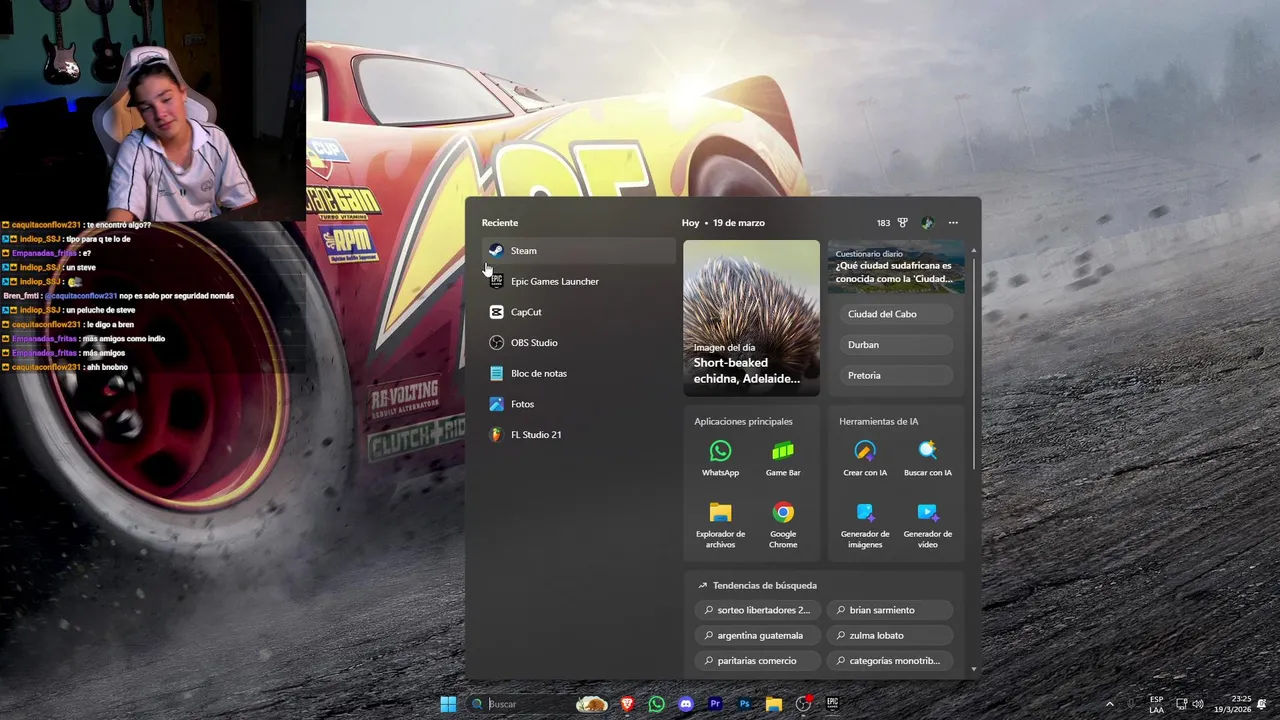This screenshot has height=720, width=1280.
Task: Open Photoshop from the taskbar
Action: (744, 704)
